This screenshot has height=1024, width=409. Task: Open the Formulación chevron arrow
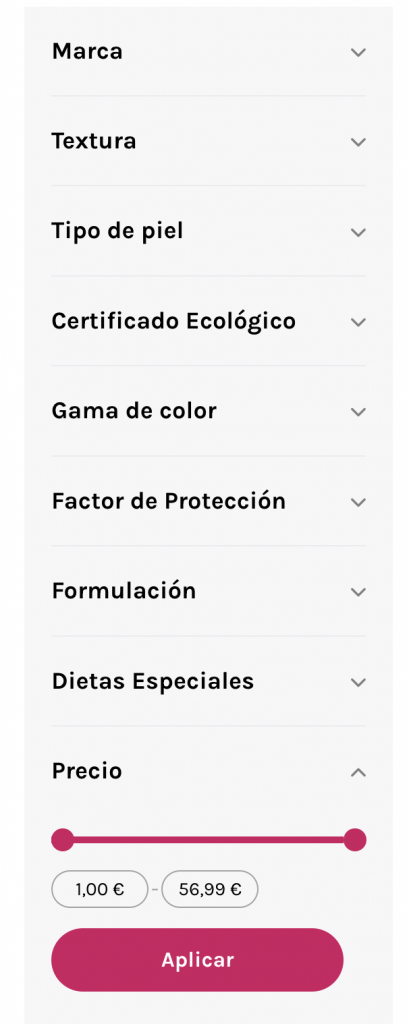pyautogui.click(x=358, y=592)
